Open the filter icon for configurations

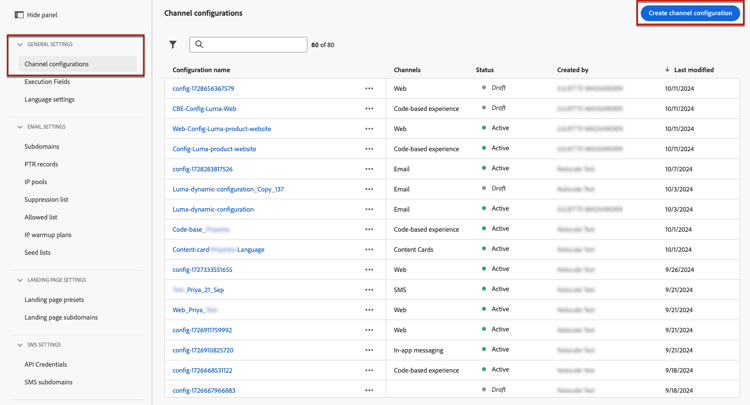(173, 45)
